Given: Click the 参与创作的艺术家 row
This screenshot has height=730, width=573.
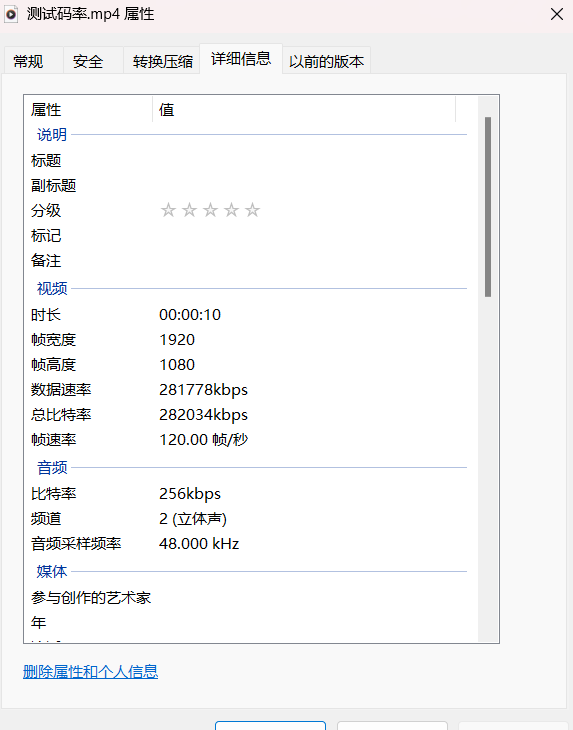Looking at the screenshot, I should point(91,597).
